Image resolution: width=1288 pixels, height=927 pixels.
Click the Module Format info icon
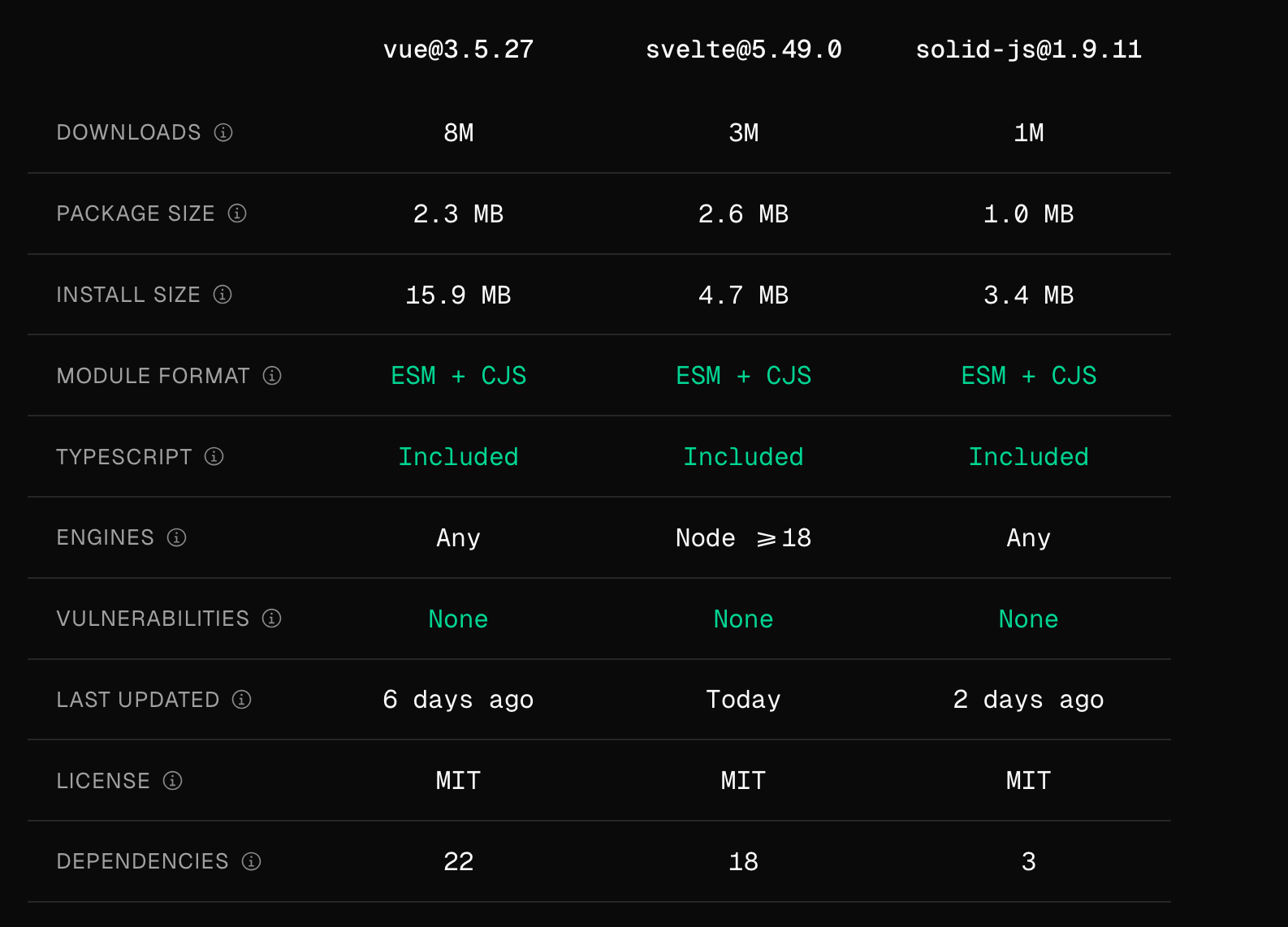(272, 376)
